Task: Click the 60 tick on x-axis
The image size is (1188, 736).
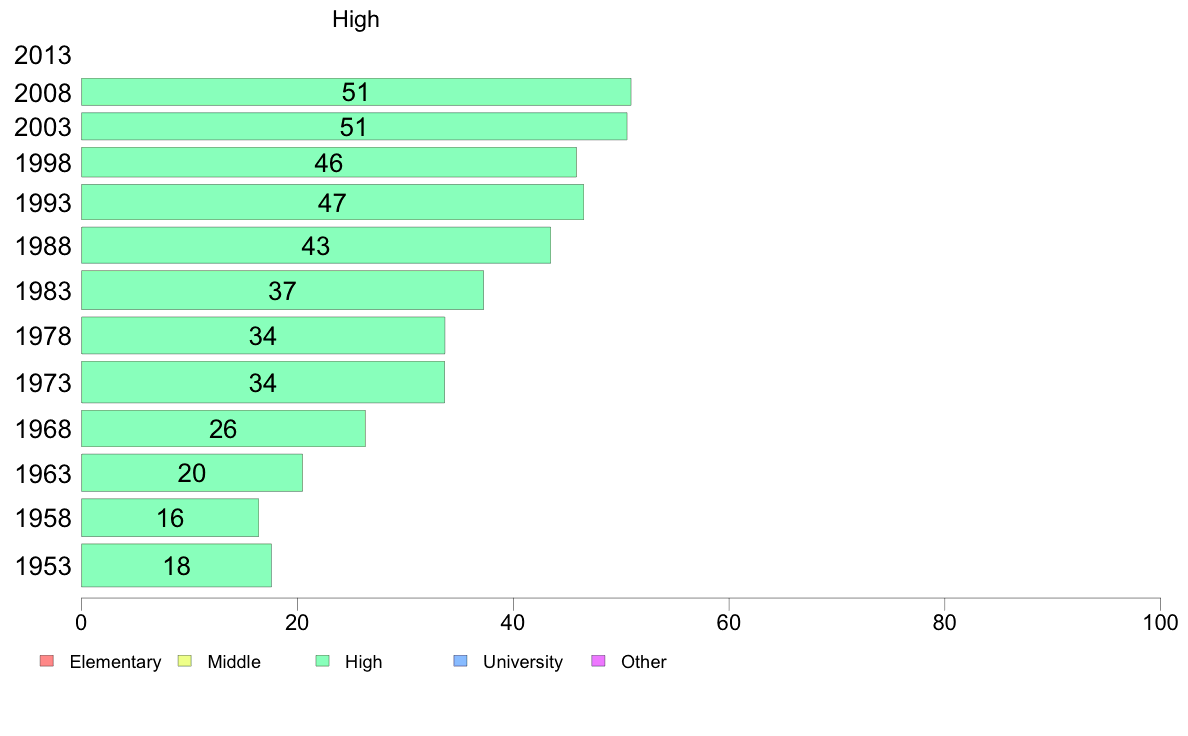Action: pyautogui.click(x=729, y=623)
